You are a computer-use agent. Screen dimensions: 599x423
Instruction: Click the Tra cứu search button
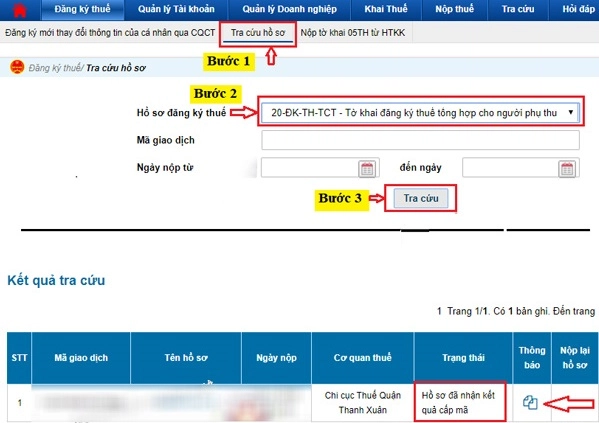(x=421, y=198)
